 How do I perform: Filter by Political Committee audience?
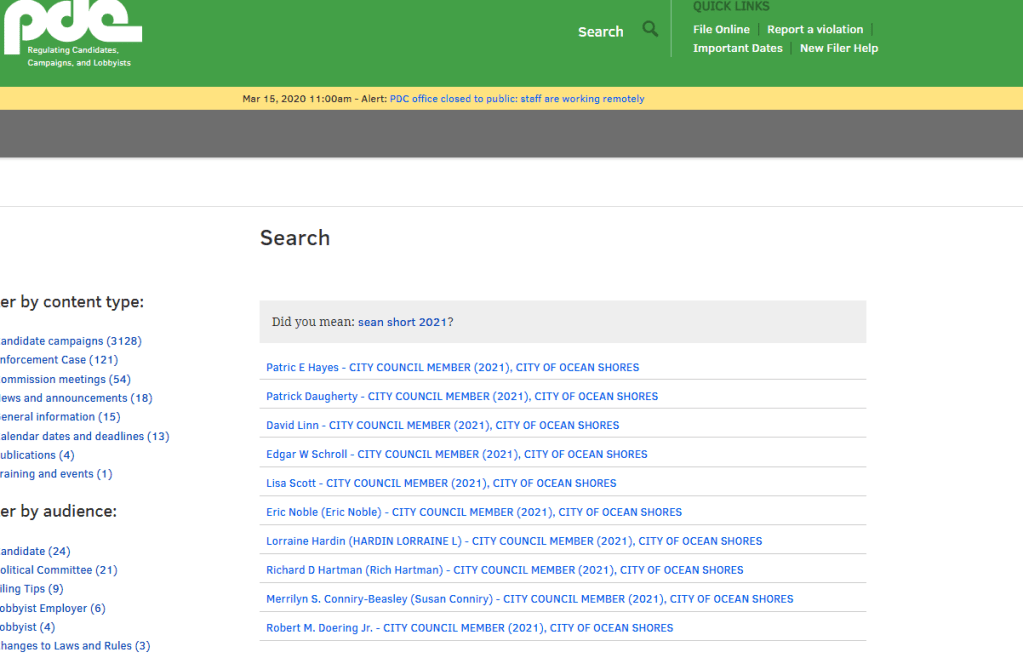(58, 571)
